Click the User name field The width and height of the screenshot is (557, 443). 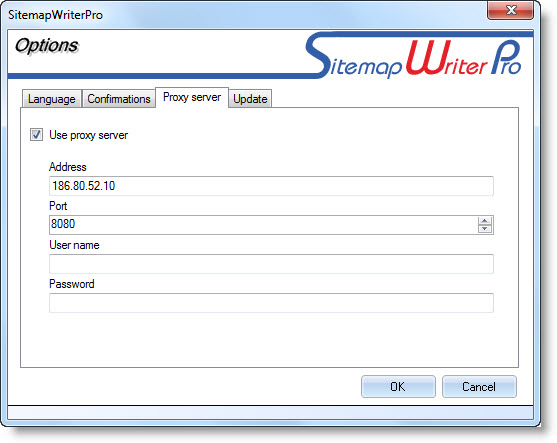tap(271, 264)
